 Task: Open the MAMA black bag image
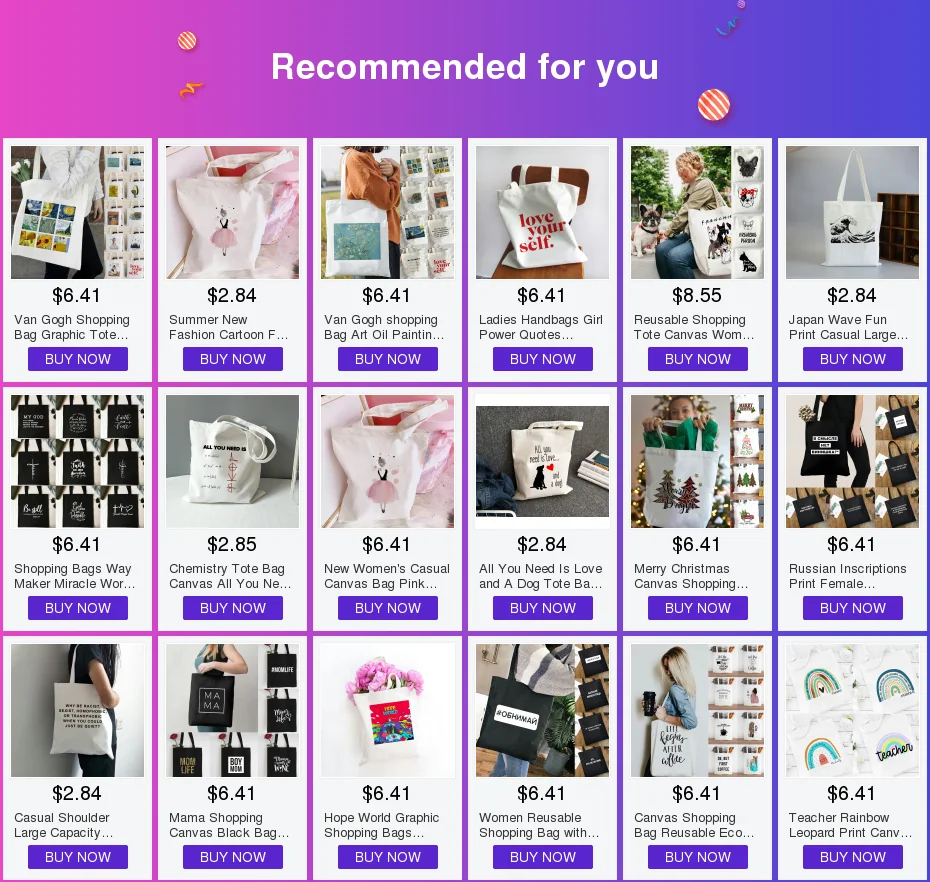point(232,711)
